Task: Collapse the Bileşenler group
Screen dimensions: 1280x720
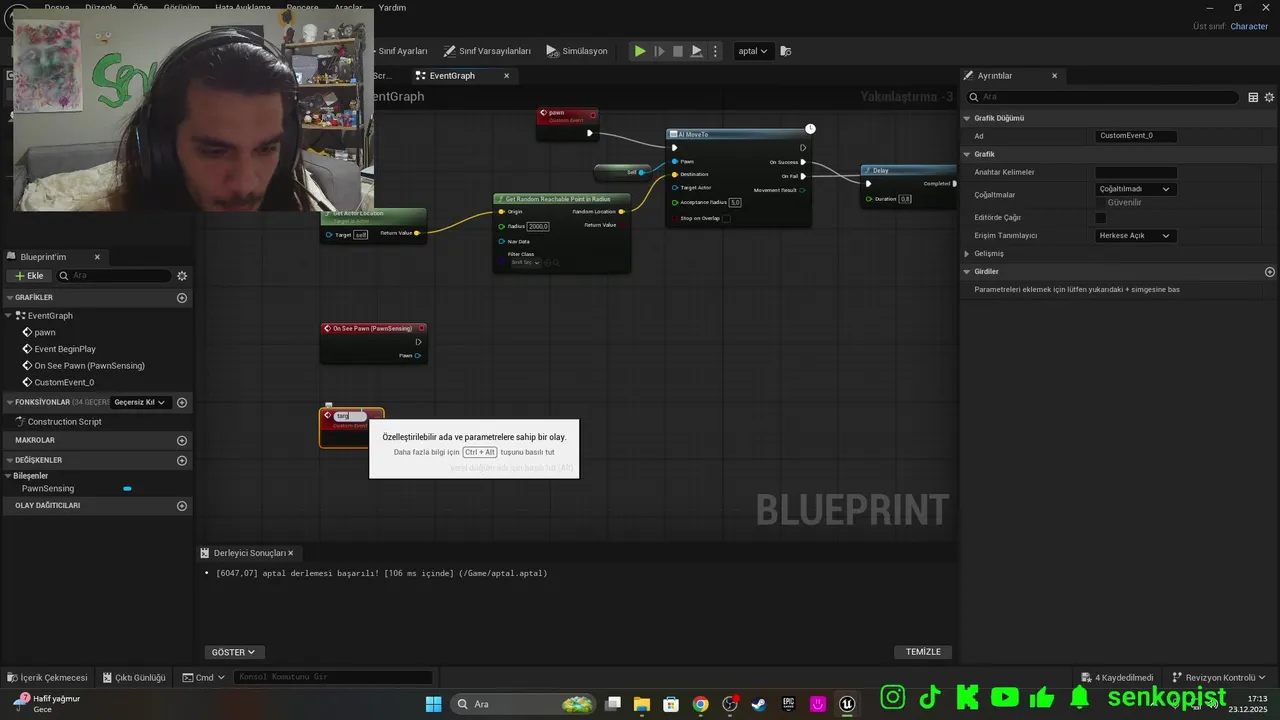Action: coord(9,476)
